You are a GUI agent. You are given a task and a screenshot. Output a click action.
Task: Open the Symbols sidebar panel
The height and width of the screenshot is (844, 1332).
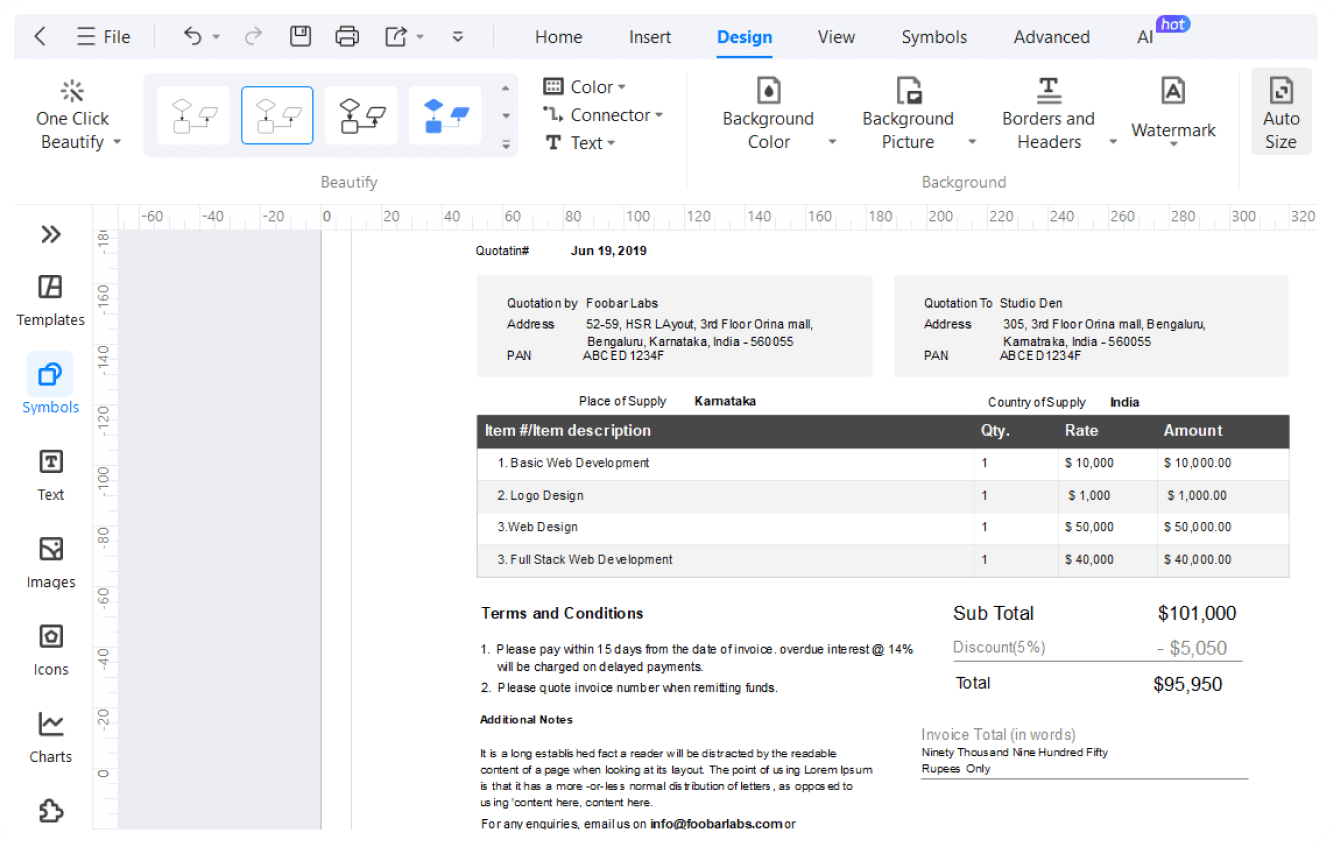50,385
